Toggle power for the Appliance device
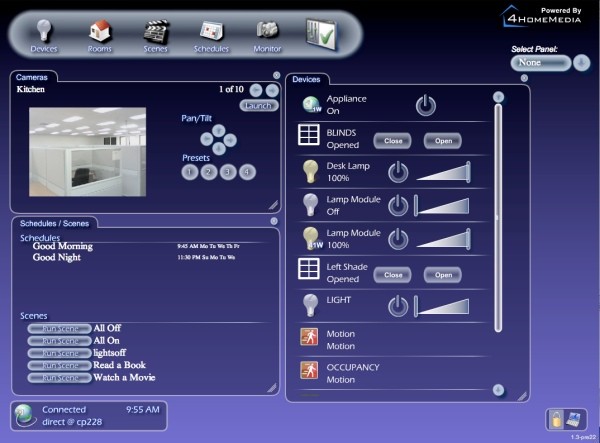Image resolution: width=600 pixels, height=443 pixels. click(426, 105)
